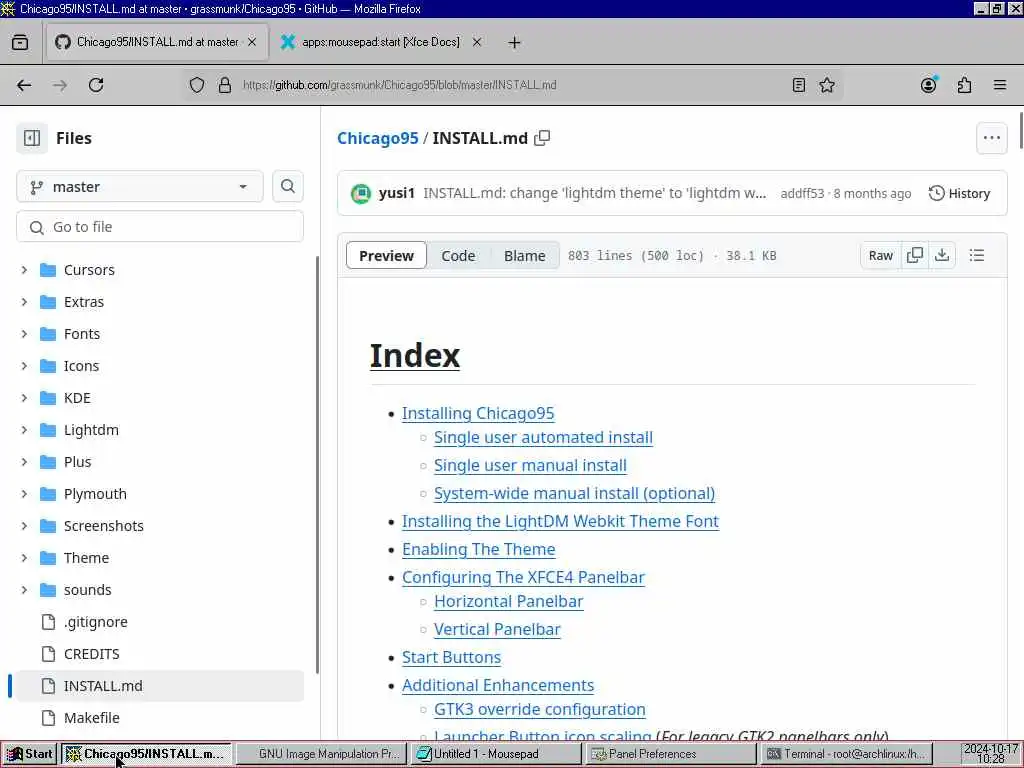Click the file tree scrollbar
Screen dimensions: 1024x768
(x=317, y=465)
